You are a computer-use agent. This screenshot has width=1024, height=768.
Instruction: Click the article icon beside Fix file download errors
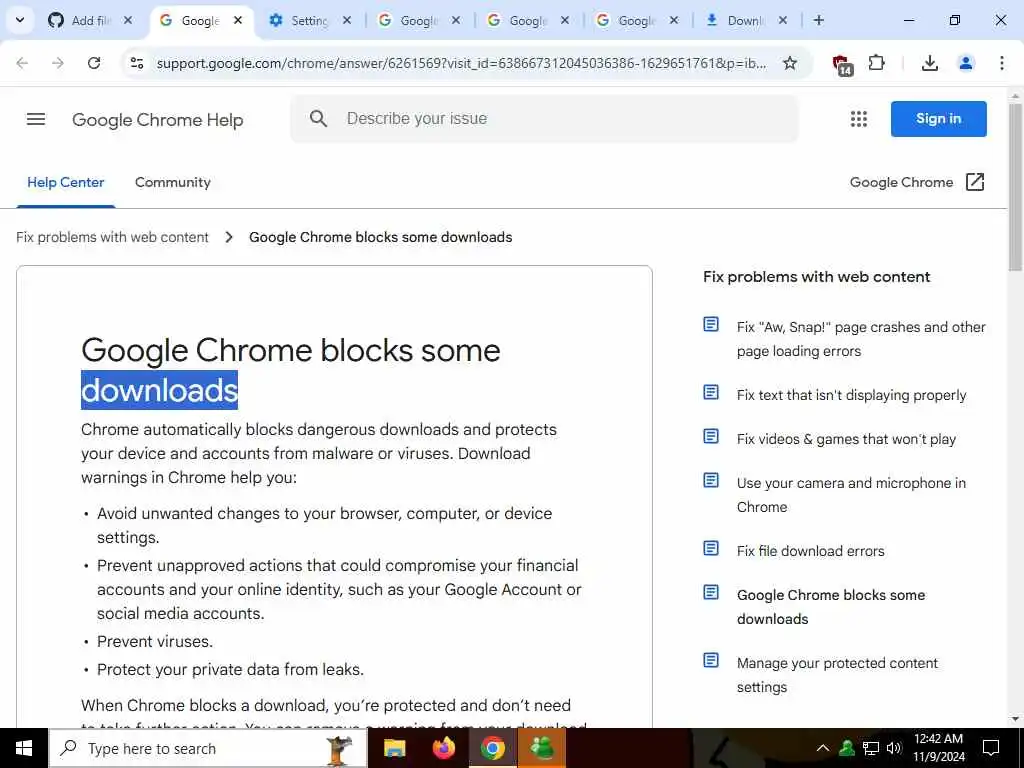(x=711, y=548)
